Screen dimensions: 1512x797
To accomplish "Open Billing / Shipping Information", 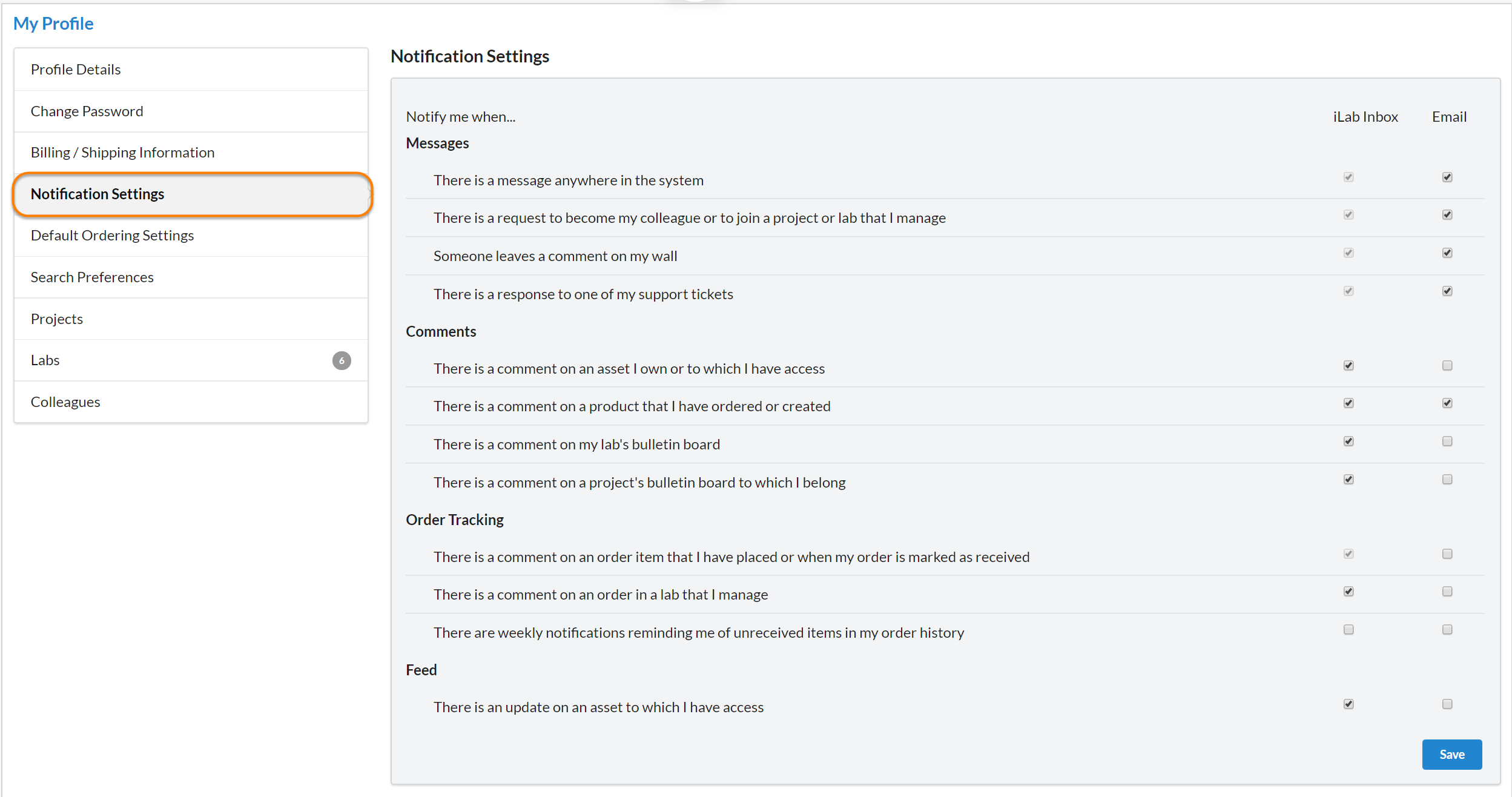I will pos(122,153).
